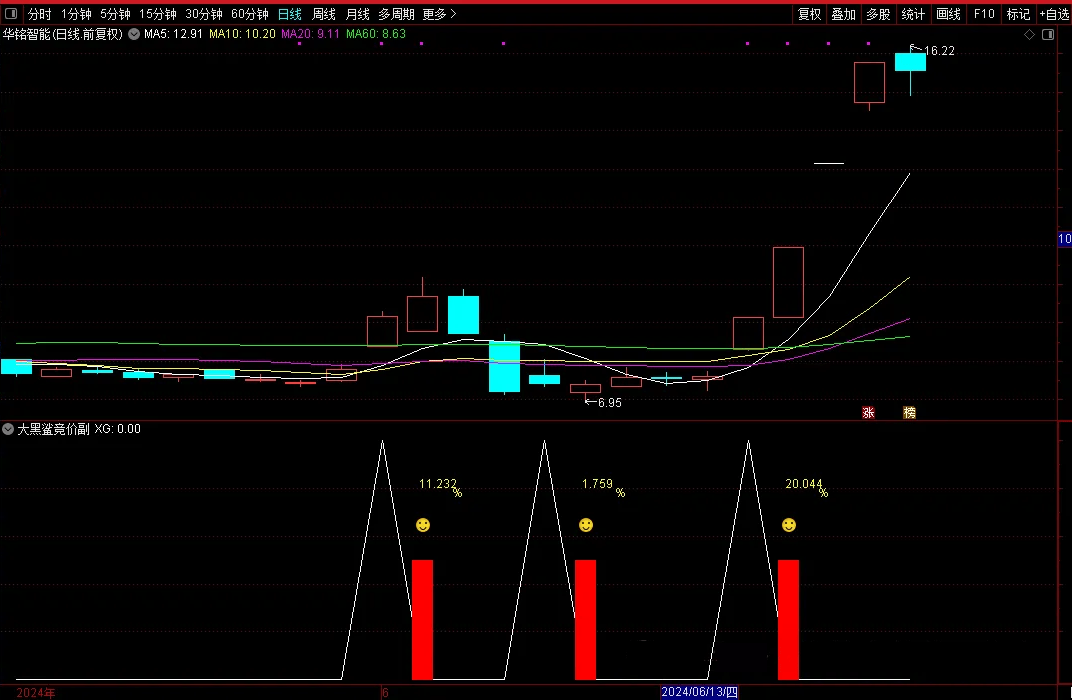Switch to the 60分钟 period tab
This screenshot has height=700, width=1072.
click(x=250, y=14)
